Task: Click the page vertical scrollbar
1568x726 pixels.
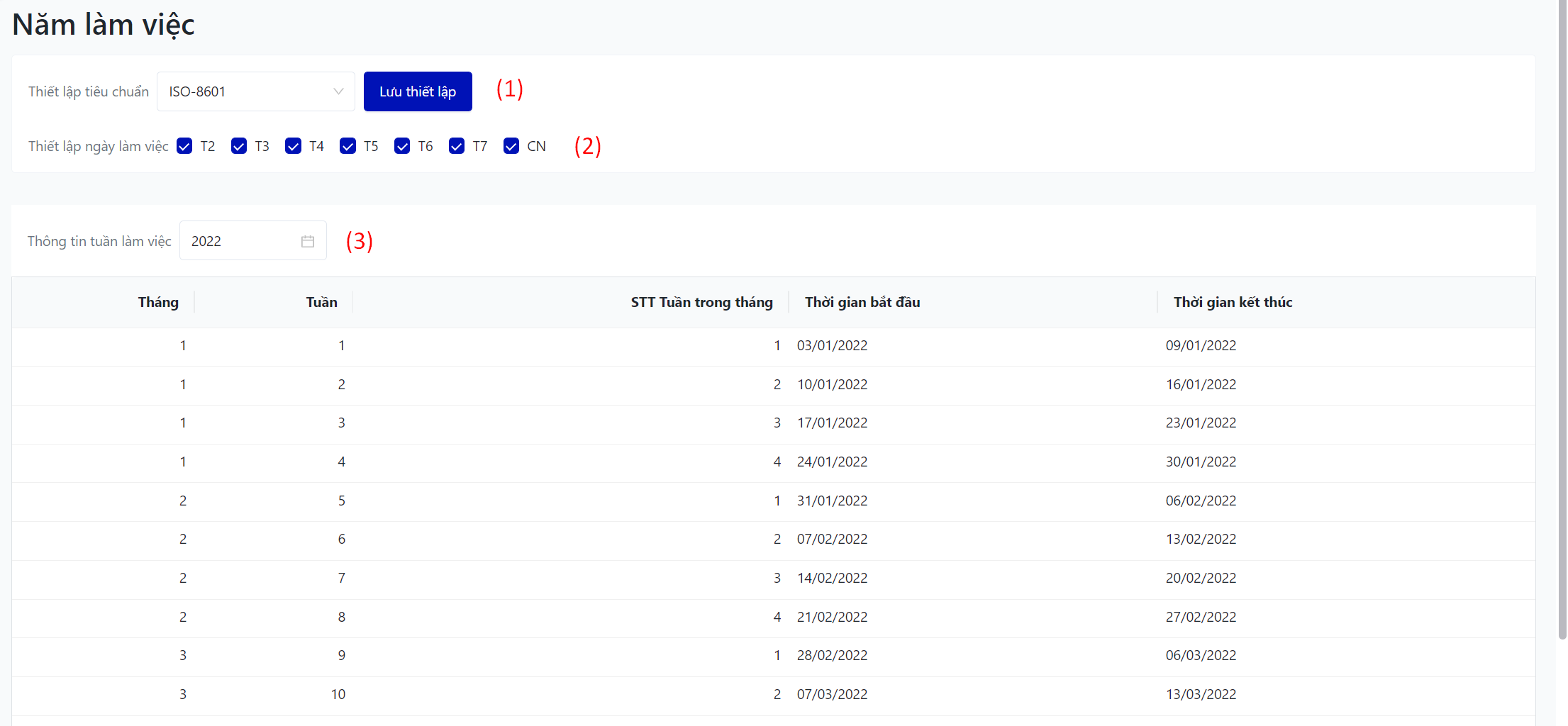Action: (1562, 319)
